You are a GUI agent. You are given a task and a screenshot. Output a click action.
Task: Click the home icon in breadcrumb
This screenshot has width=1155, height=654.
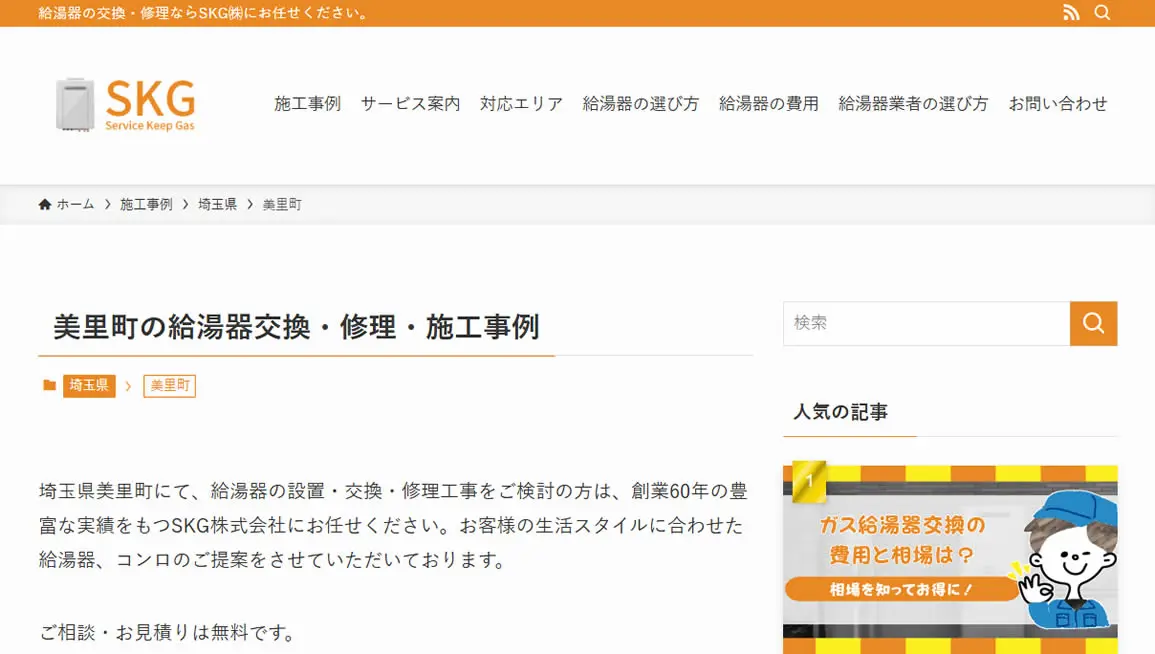click(x=45, y=204)
